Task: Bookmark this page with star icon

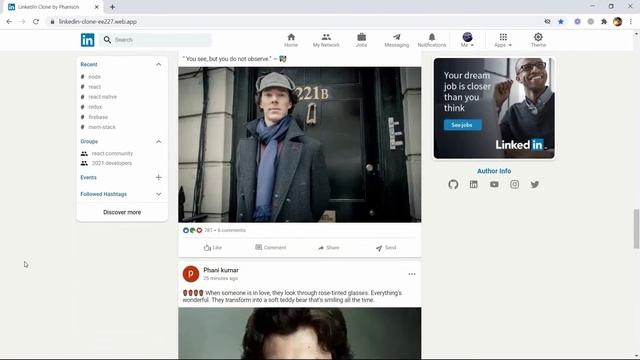Action: coord(561,22)
